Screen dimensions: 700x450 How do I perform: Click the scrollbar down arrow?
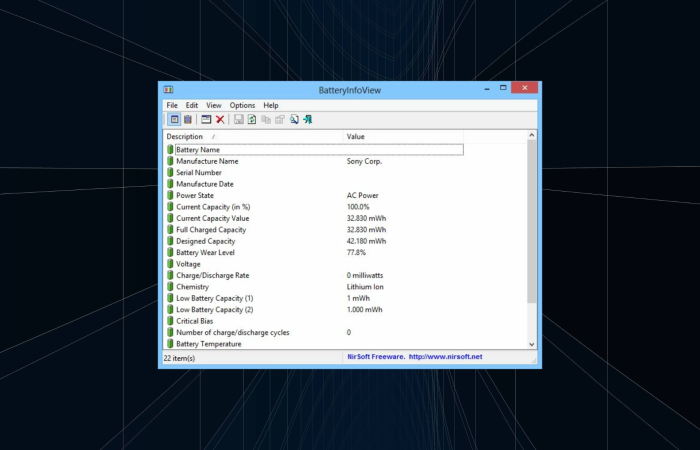(x=532, y=344)
